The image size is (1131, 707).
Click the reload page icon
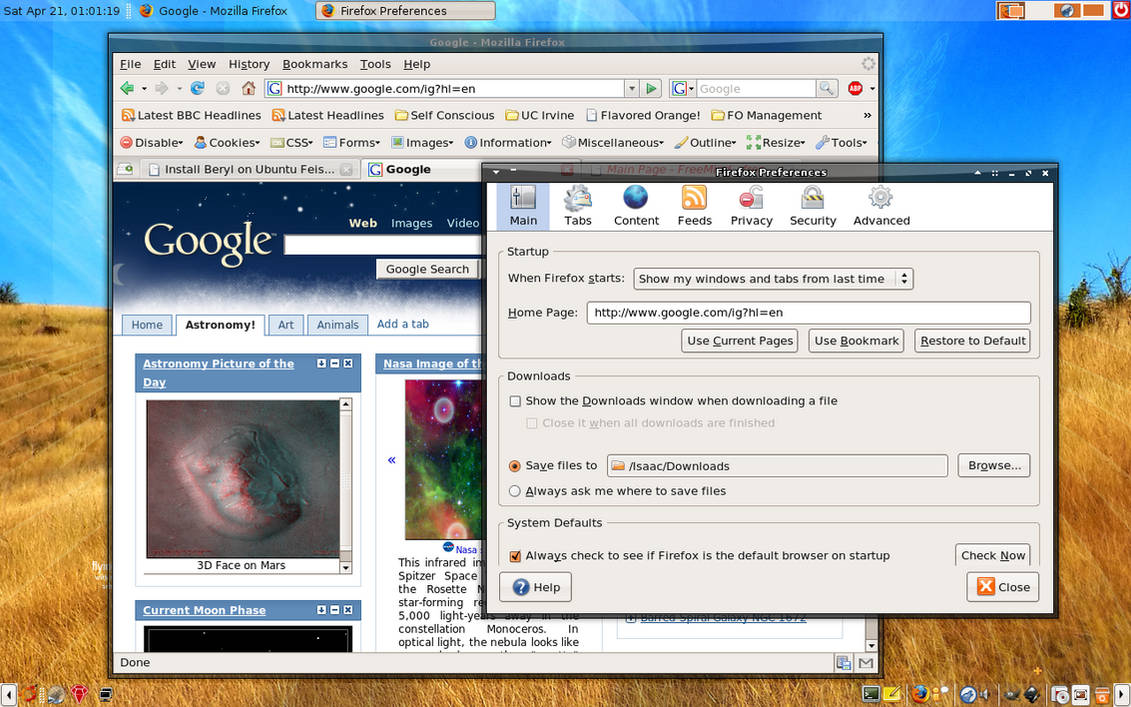click(197, 88)
